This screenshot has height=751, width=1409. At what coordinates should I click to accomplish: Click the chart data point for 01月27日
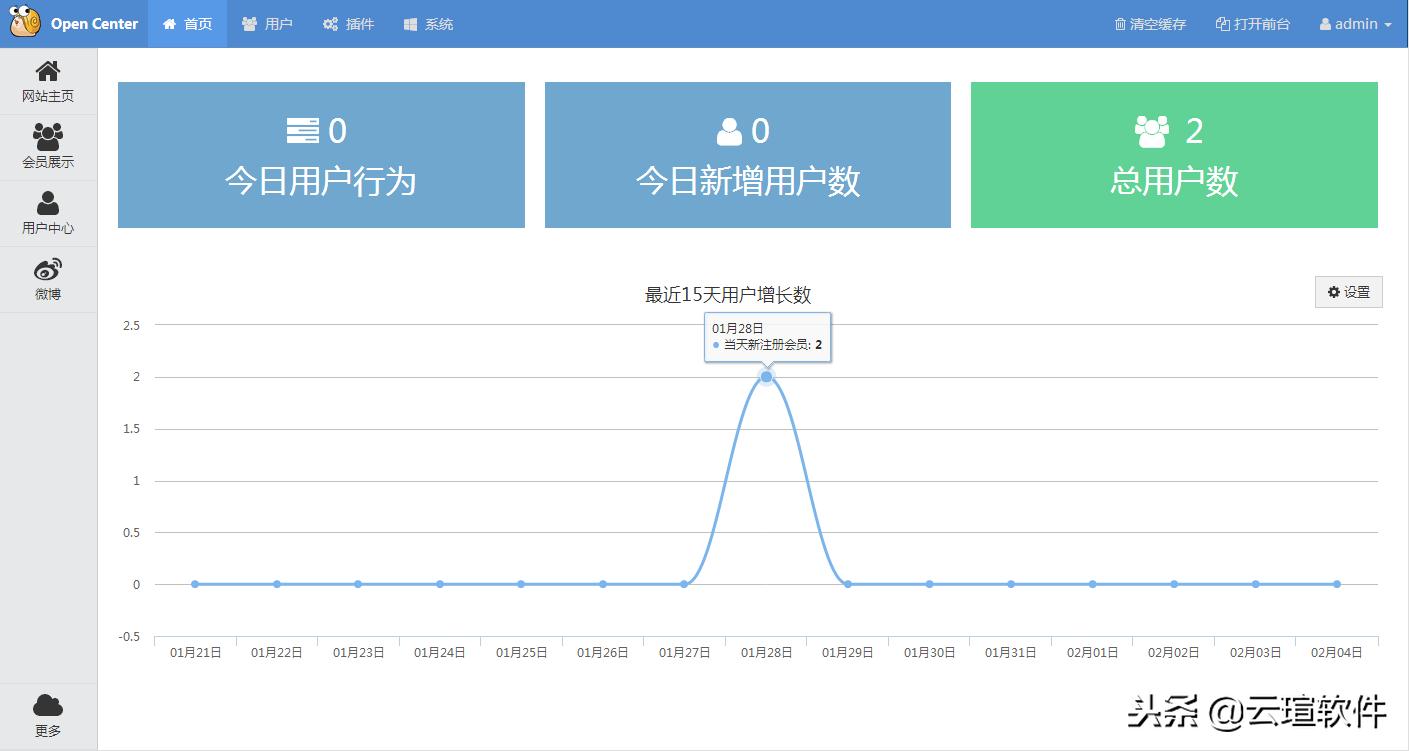(x=684, y=584)
